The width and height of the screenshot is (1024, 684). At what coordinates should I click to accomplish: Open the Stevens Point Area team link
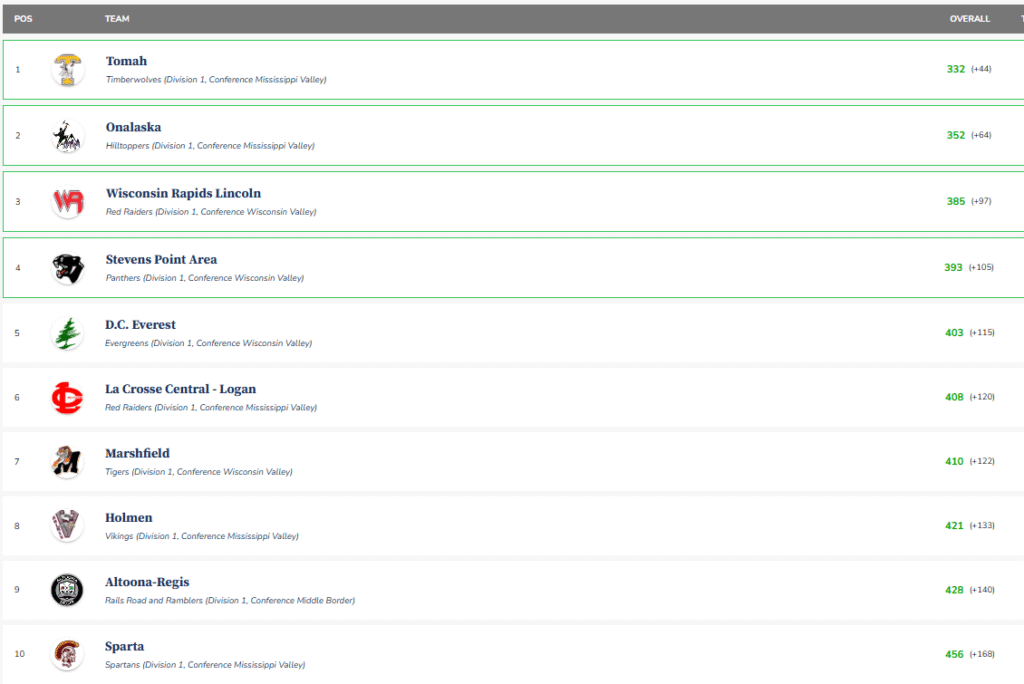coord(161,259)
